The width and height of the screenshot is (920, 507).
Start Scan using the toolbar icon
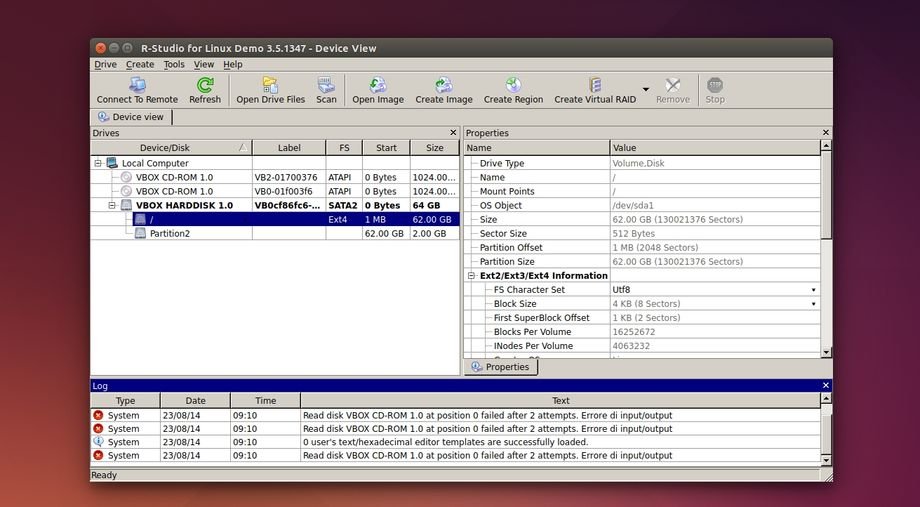[x=326, y=86]
